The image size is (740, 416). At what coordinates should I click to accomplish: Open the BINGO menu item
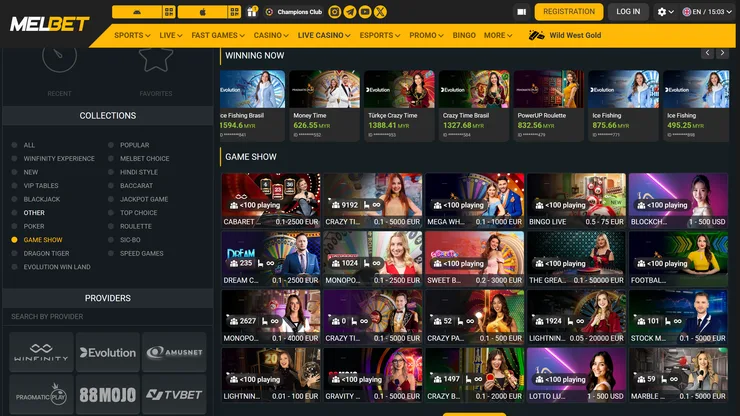(464, 35)
